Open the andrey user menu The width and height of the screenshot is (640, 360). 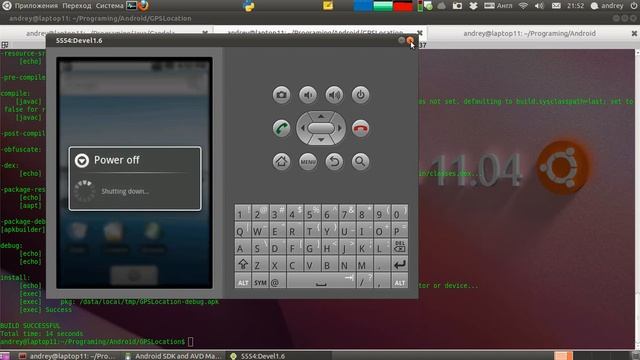tap(608, 6)
